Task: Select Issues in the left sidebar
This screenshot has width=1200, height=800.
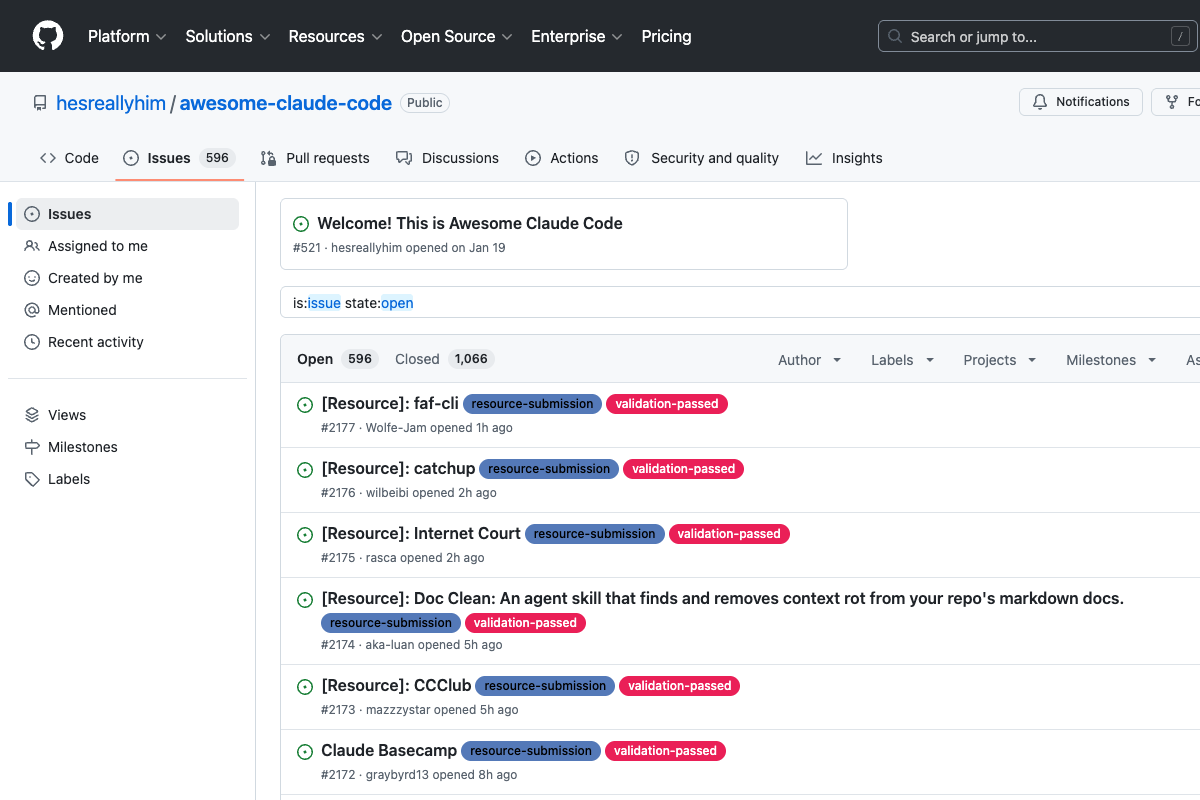Action: pos(127,214)
